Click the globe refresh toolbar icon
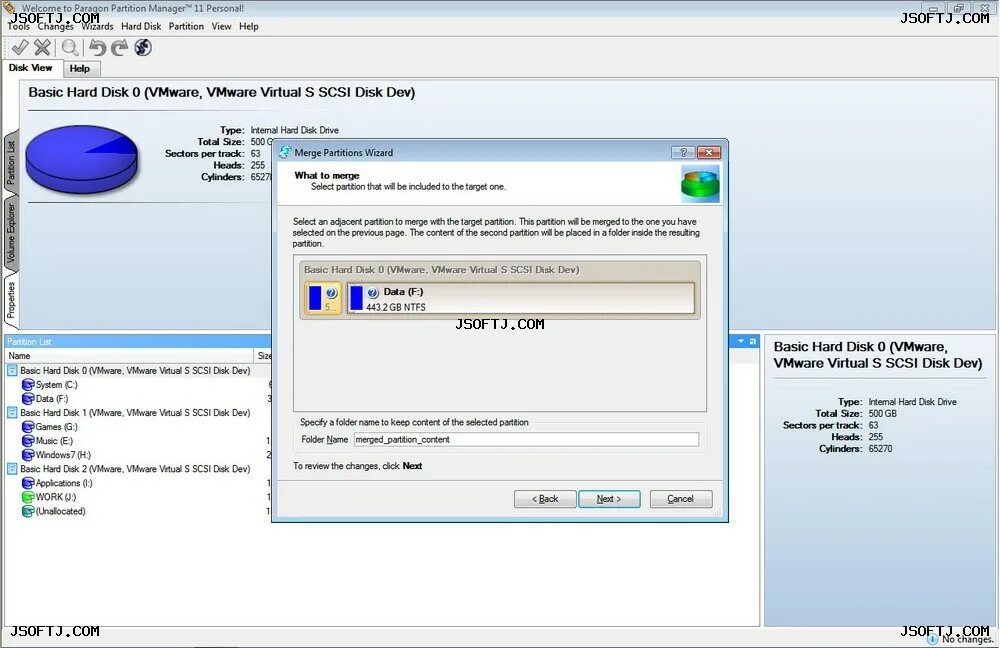 click(143, 48)
